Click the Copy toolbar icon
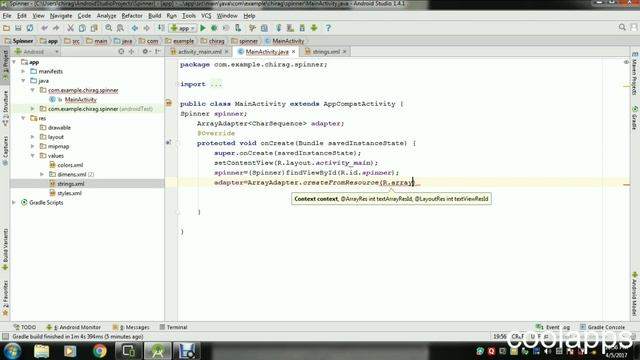 82,28
